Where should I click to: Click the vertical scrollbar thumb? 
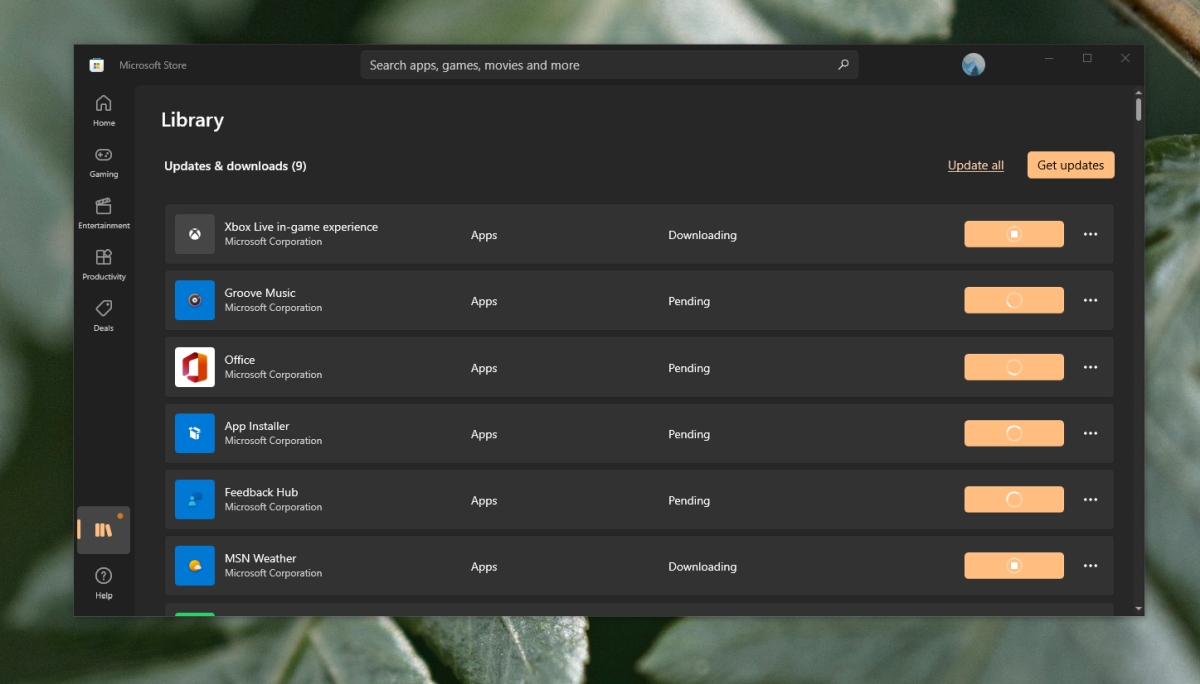click(1139, 108)
